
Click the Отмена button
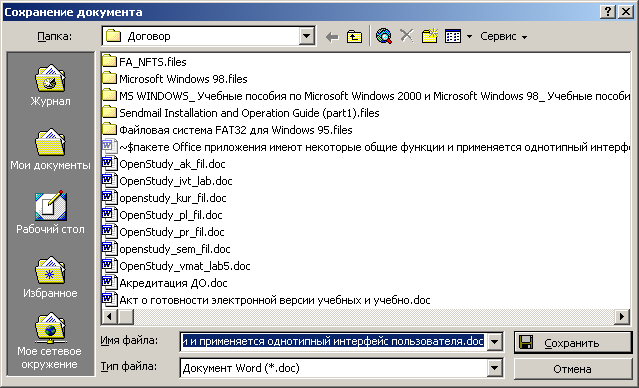point(573,369)
